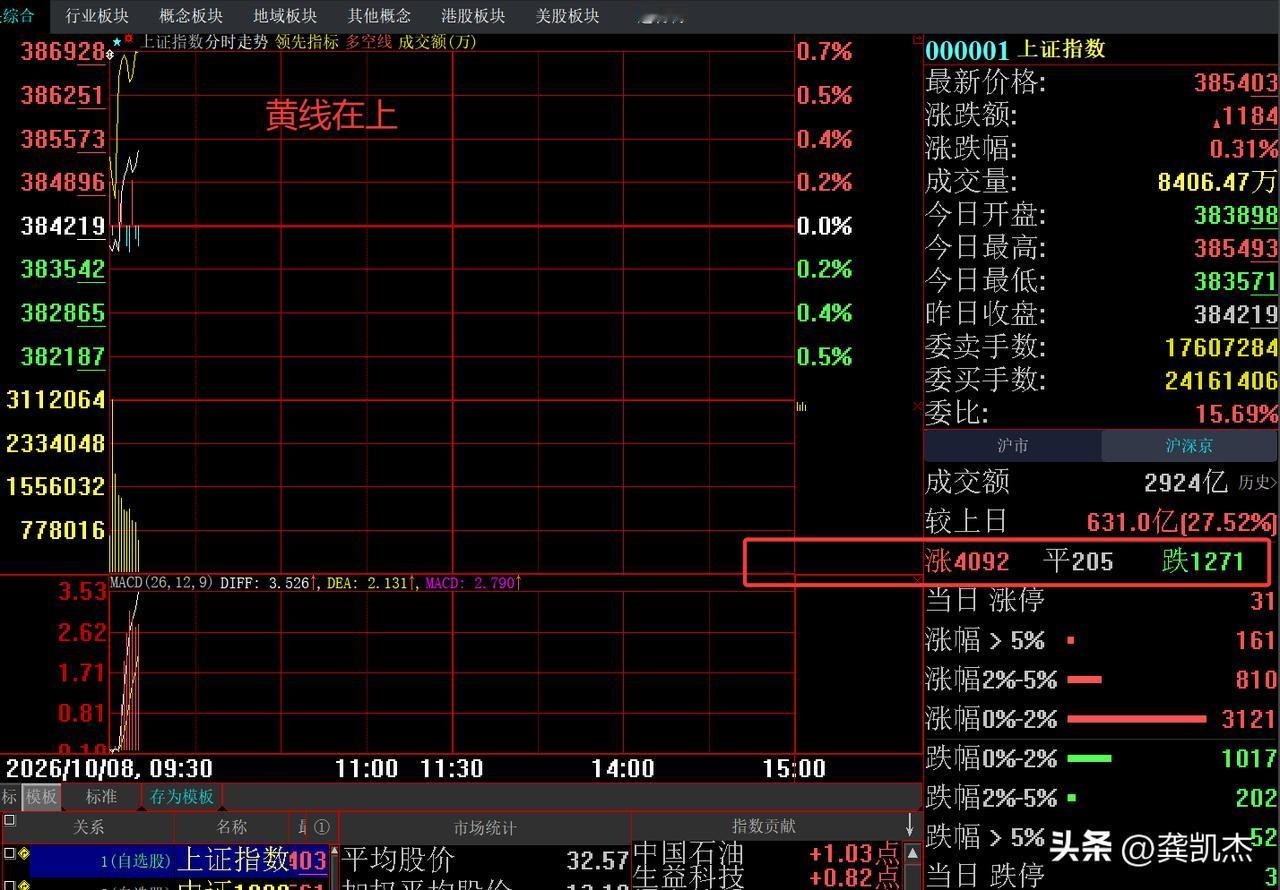Screen dimensions: 1280x890
Task: Click the 中国石油 contribution row
Action: pyautogui.click(x=768, y=856)
